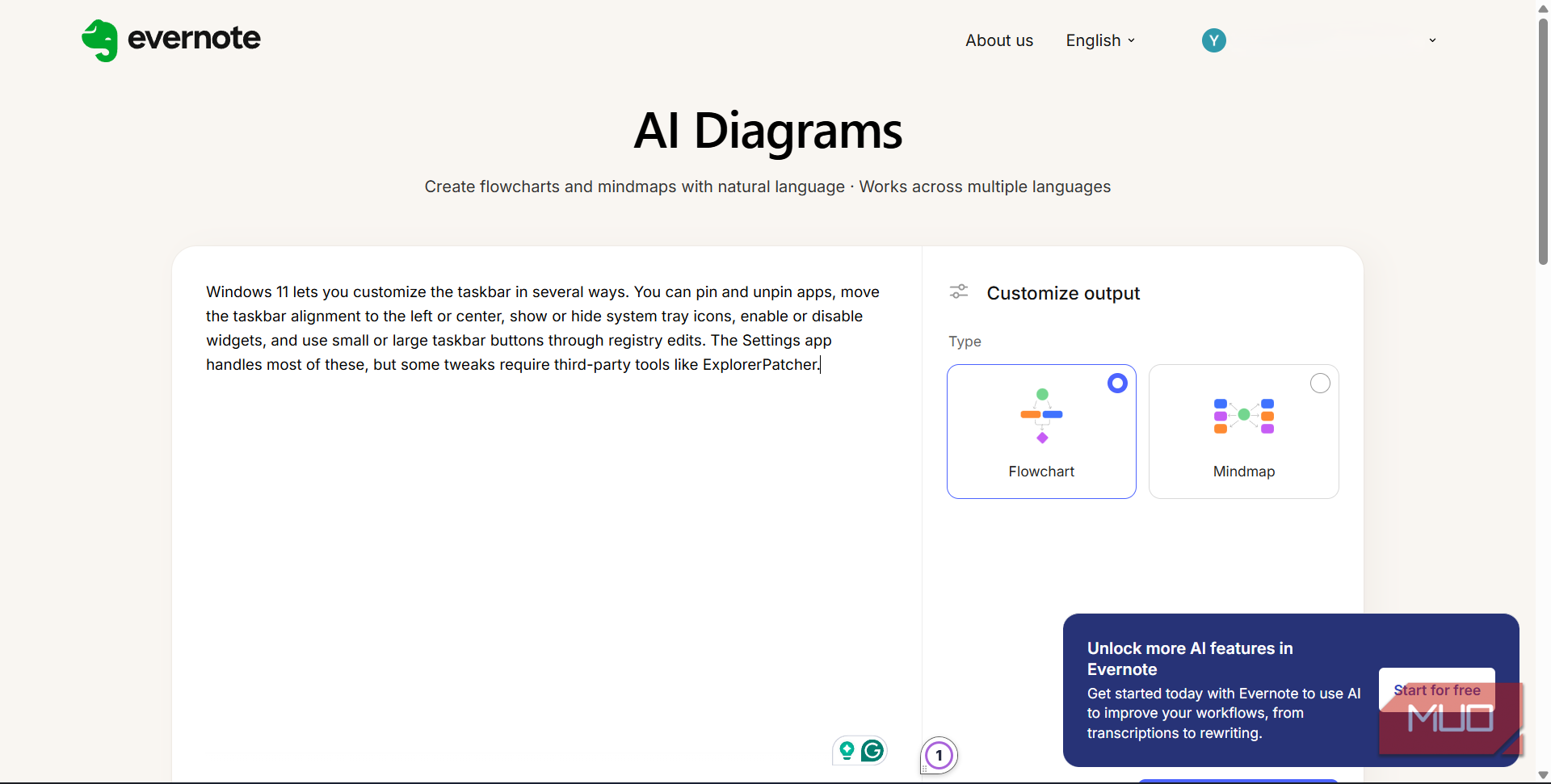The height and width of the screenshot is (784, 1551).
Task: Expand the account menu chevron
Action: point(1432,40)
